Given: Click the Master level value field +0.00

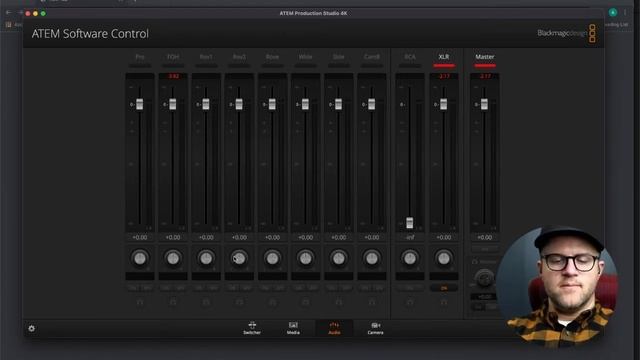Looking at the screenshot, I should click(x=484, y=237).
